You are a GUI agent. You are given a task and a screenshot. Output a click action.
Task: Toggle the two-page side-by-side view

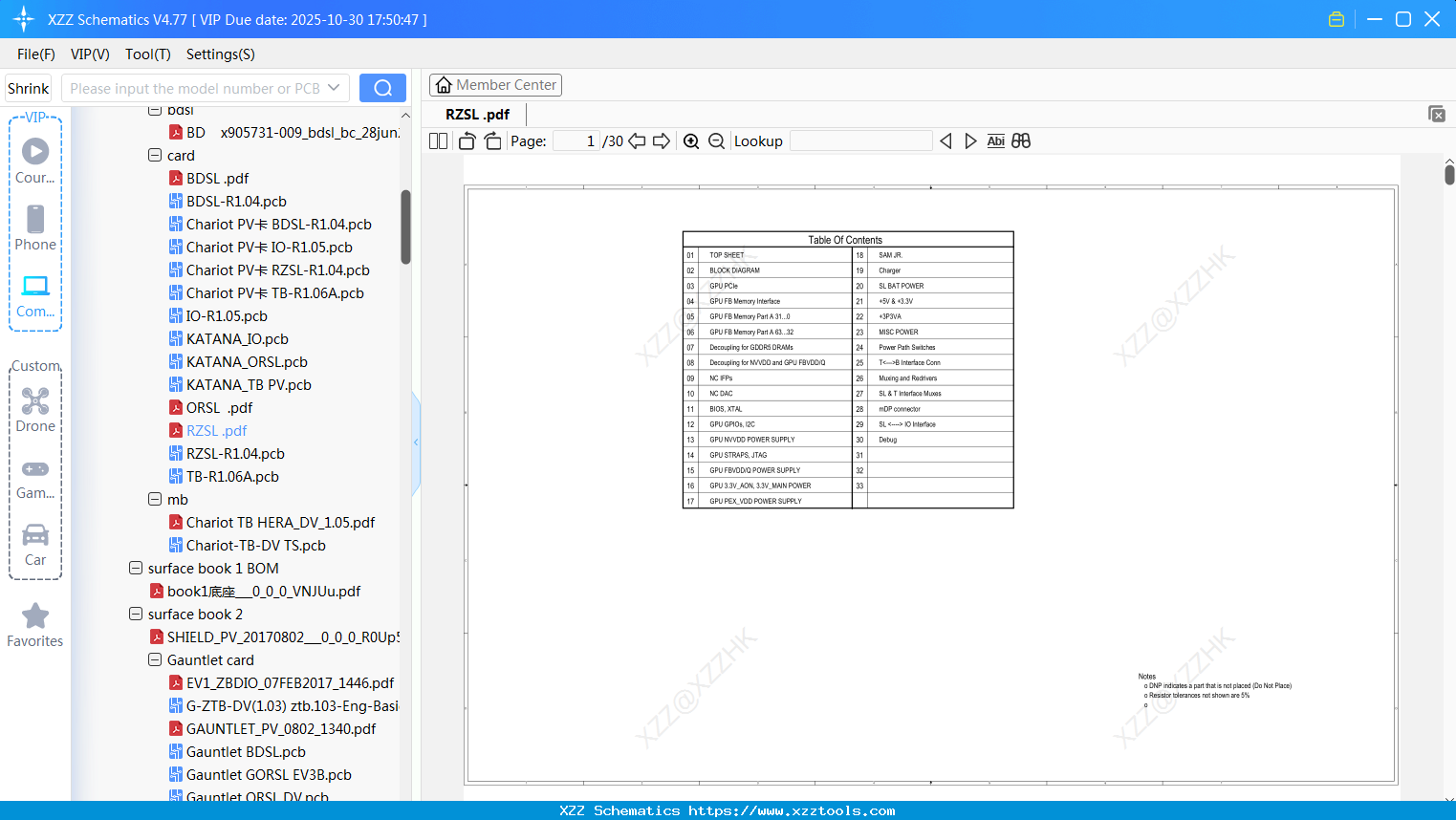coord(438,141)
